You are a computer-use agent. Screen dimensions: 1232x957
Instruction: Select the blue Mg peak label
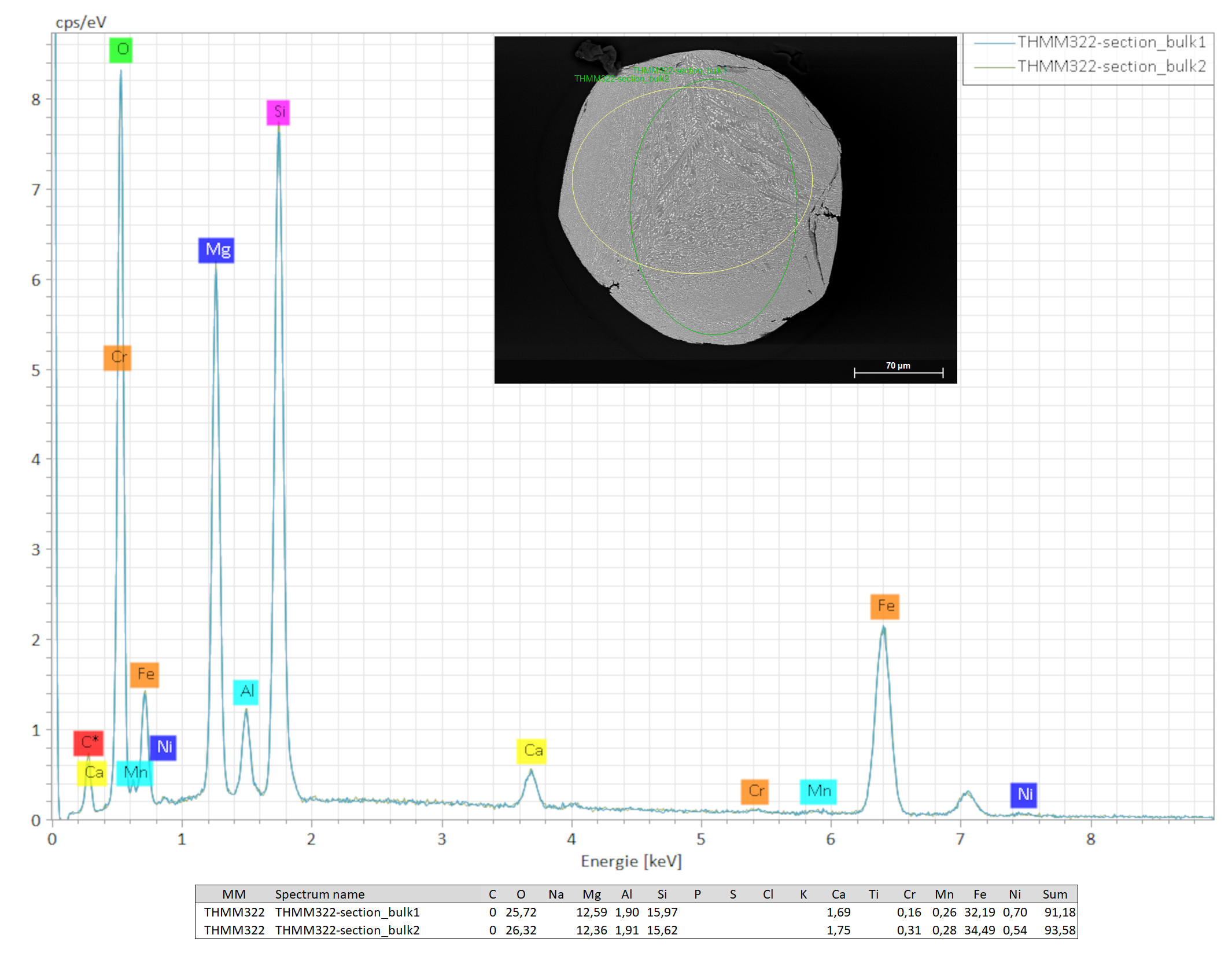(216, 250)
